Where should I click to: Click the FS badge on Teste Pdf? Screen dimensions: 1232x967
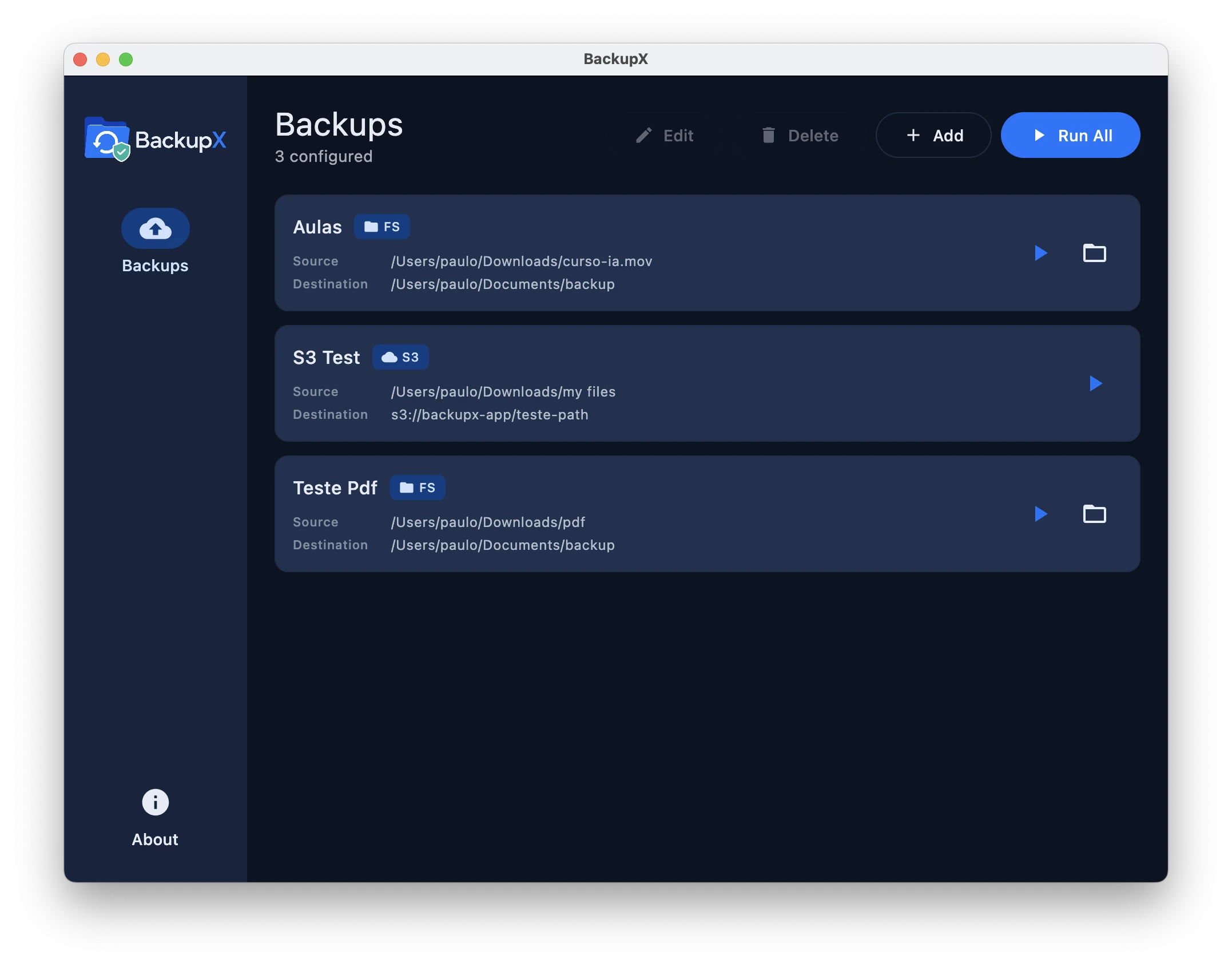tap(417, 488)
